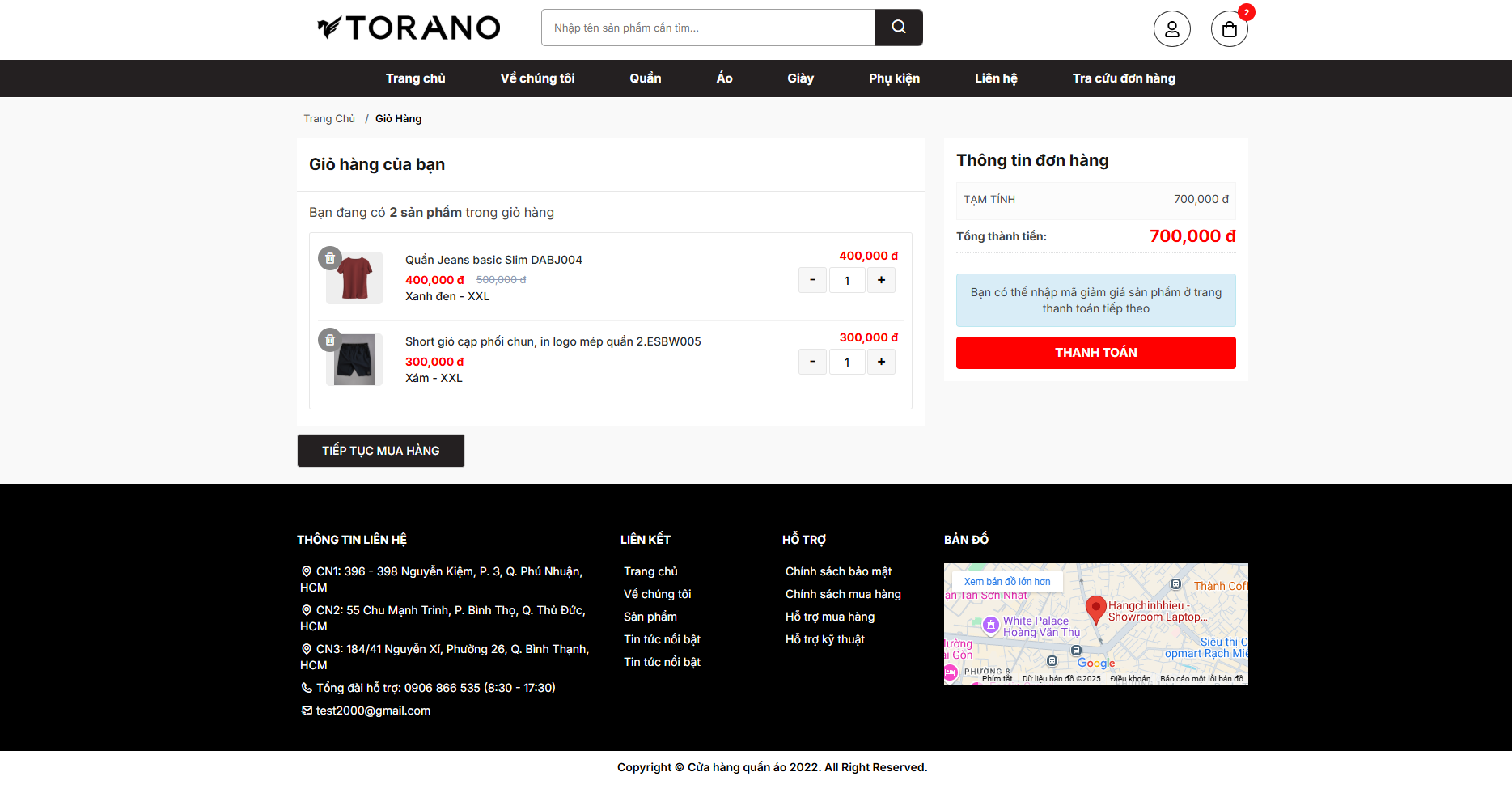Decrease quantity of Quần Jeans basic Slim
The height and width of the screenshot is (789, 1512).
812,280
